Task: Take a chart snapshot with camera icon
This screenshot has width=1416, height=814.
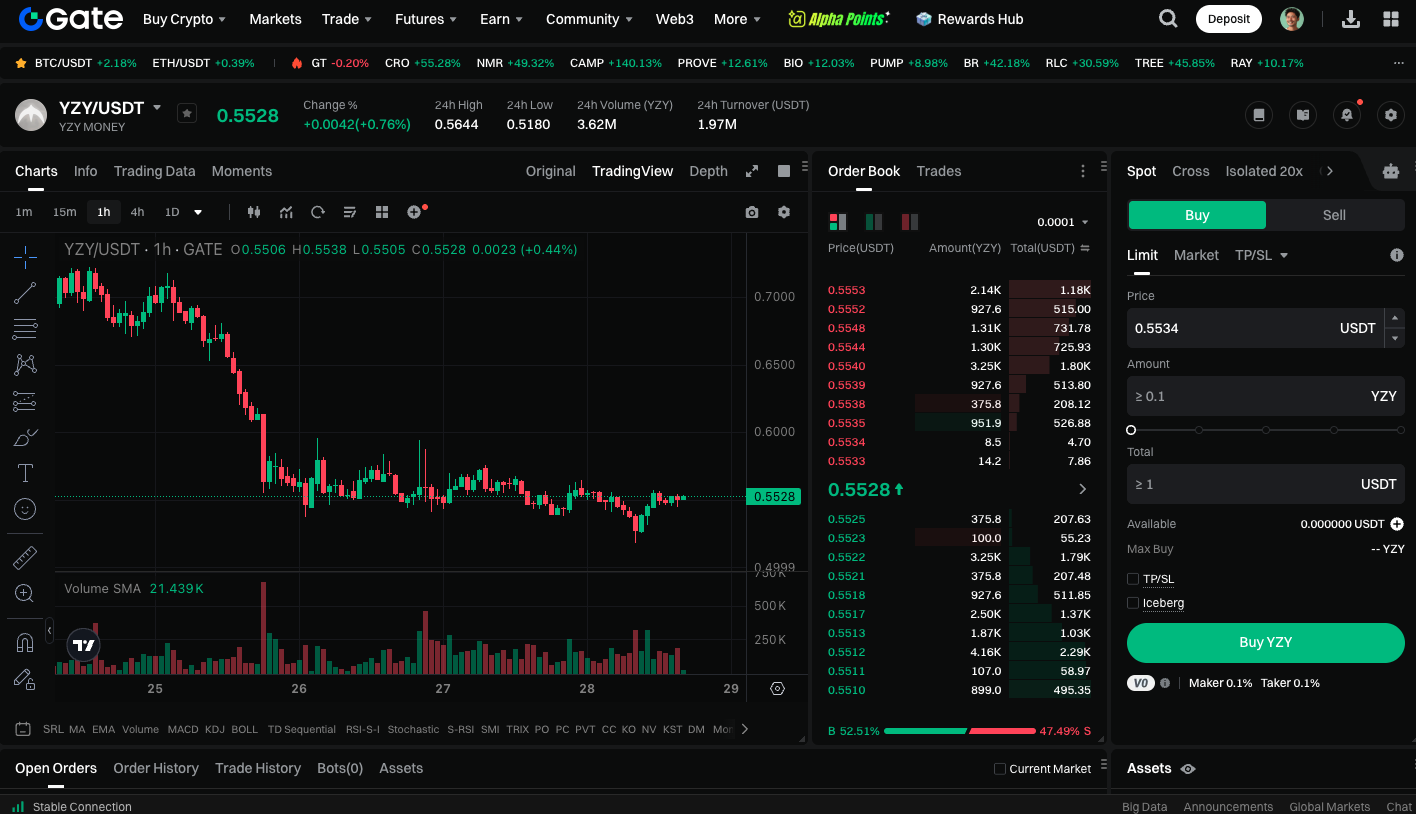Action: coord(752,212)
